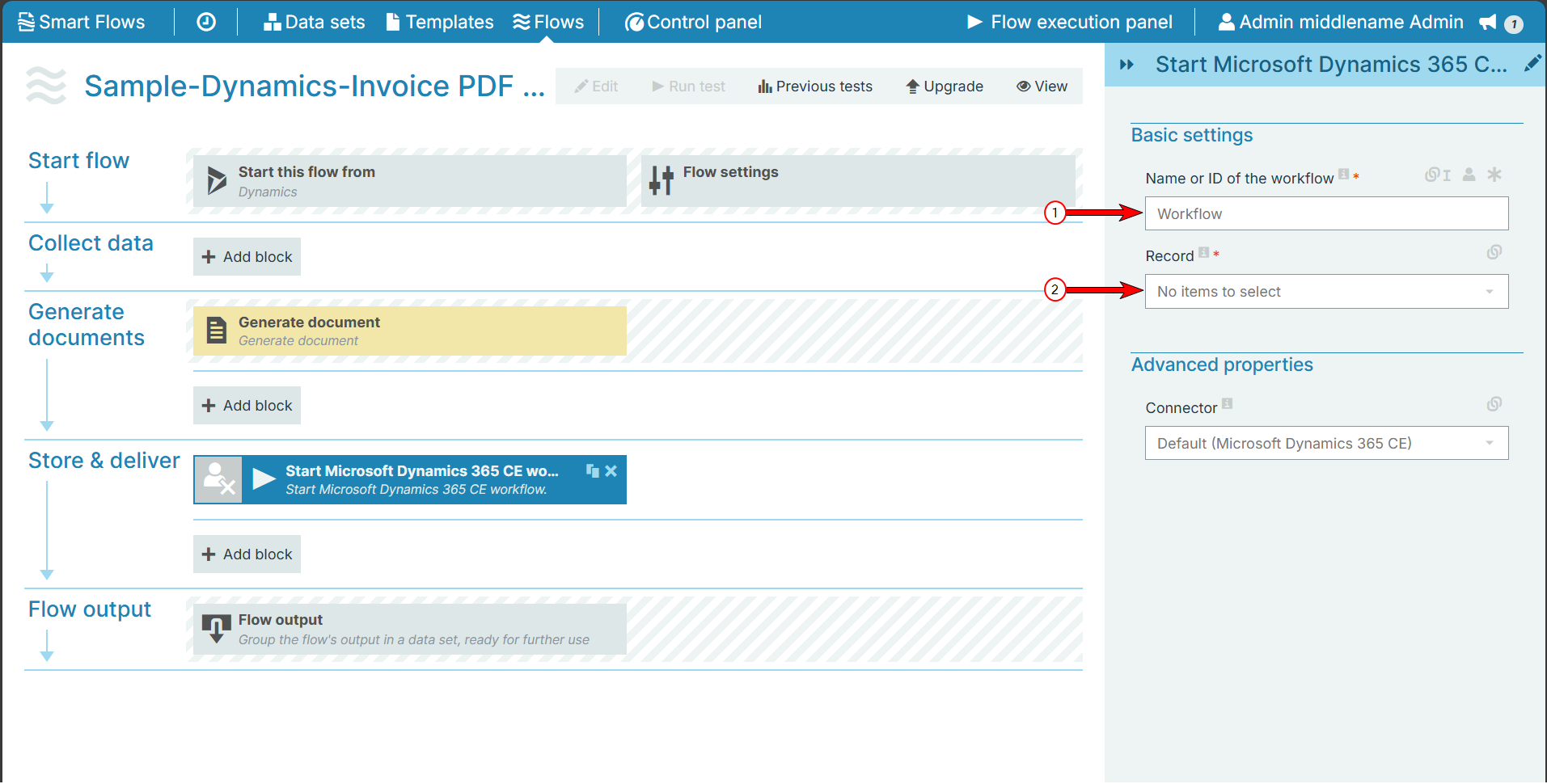Open the Templates menu

[440, 22]
